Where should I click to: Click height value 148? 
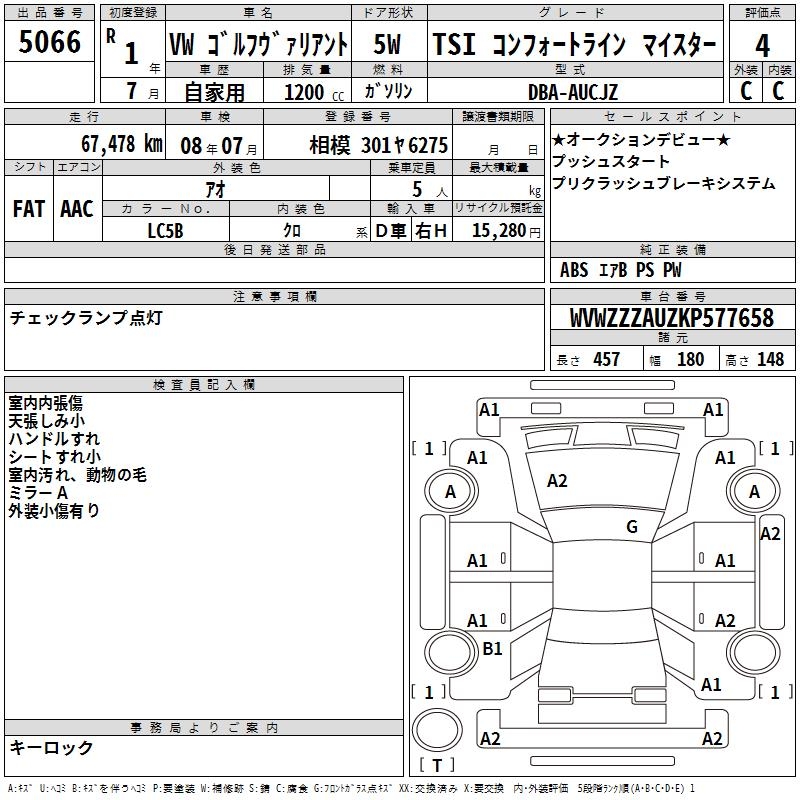coord(770,359)
